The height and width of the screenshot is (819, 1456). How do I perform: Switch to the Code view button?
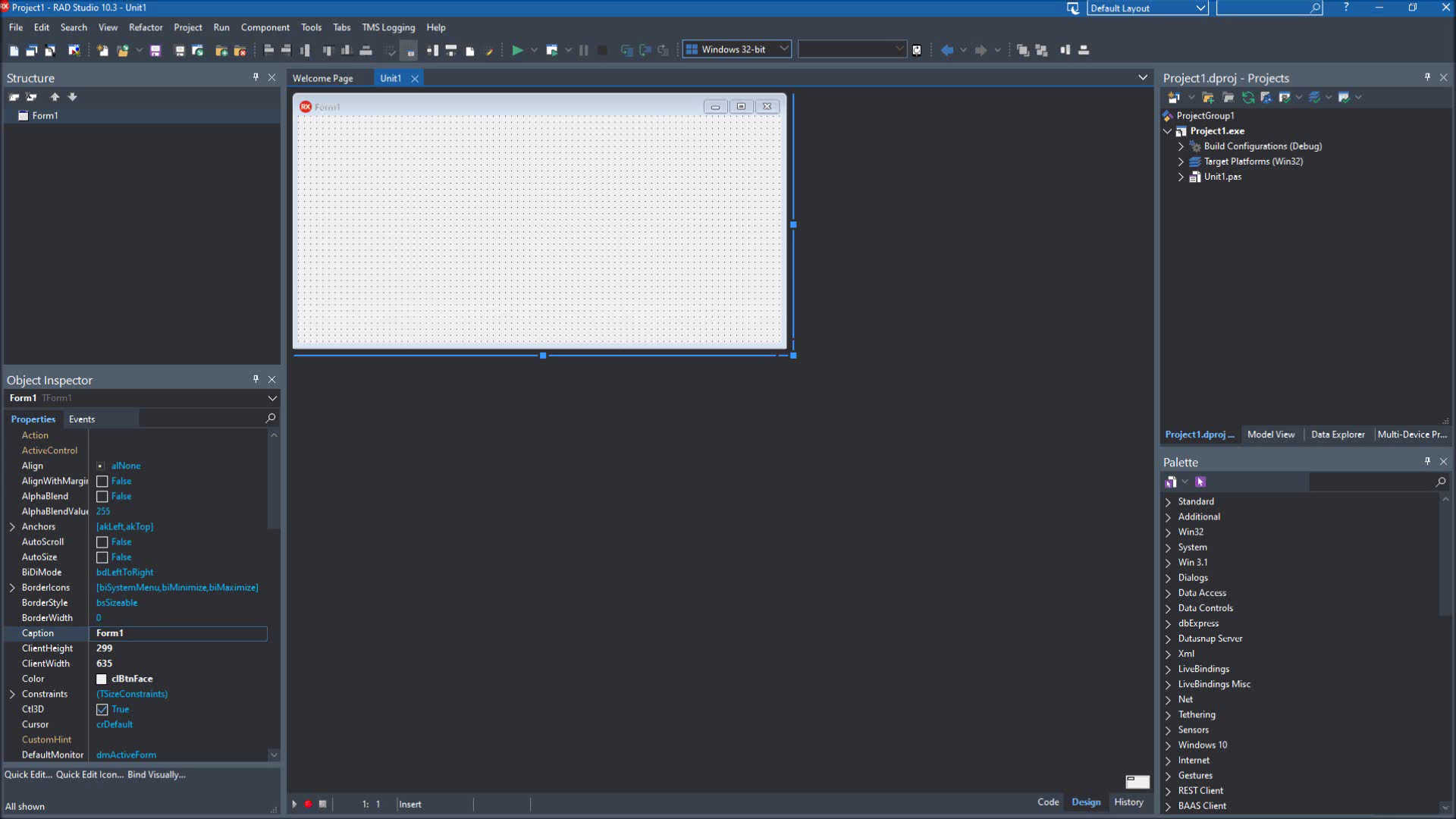coord(1048,802)
